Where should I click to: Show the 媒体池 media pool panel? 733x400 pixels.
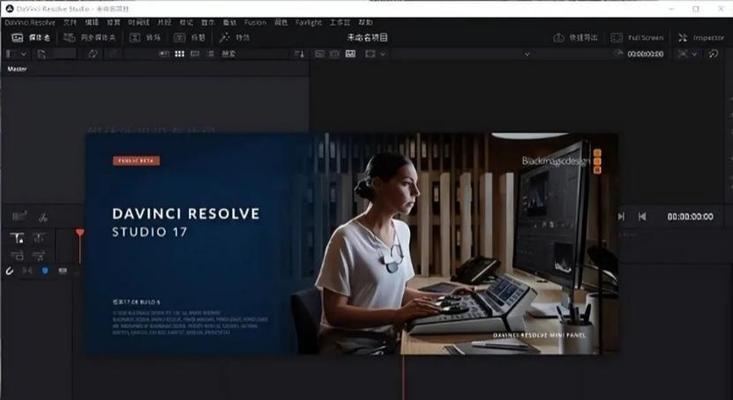coord(31,38)
